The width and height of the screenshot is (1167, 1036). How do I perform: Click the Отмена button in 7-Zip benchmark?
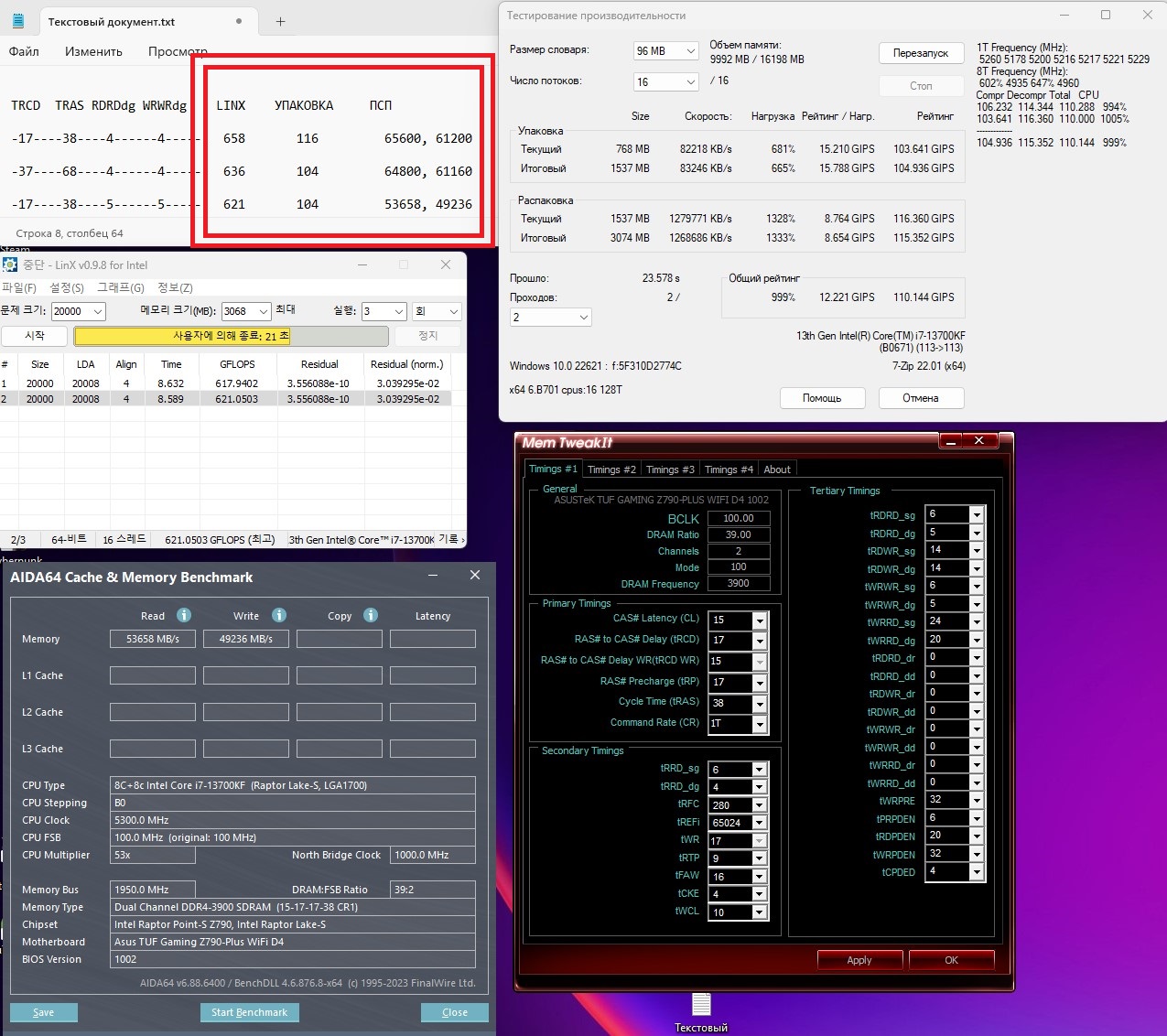click(921, 398)
